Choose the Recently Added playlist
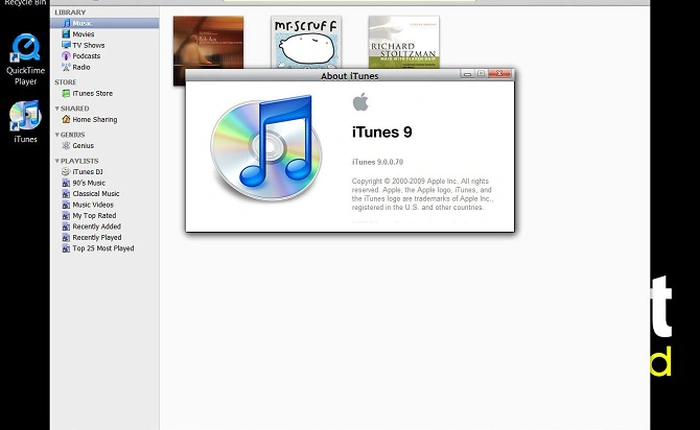Screen dimensions: 700x430 pyautogui.click(x=96, y=226)
